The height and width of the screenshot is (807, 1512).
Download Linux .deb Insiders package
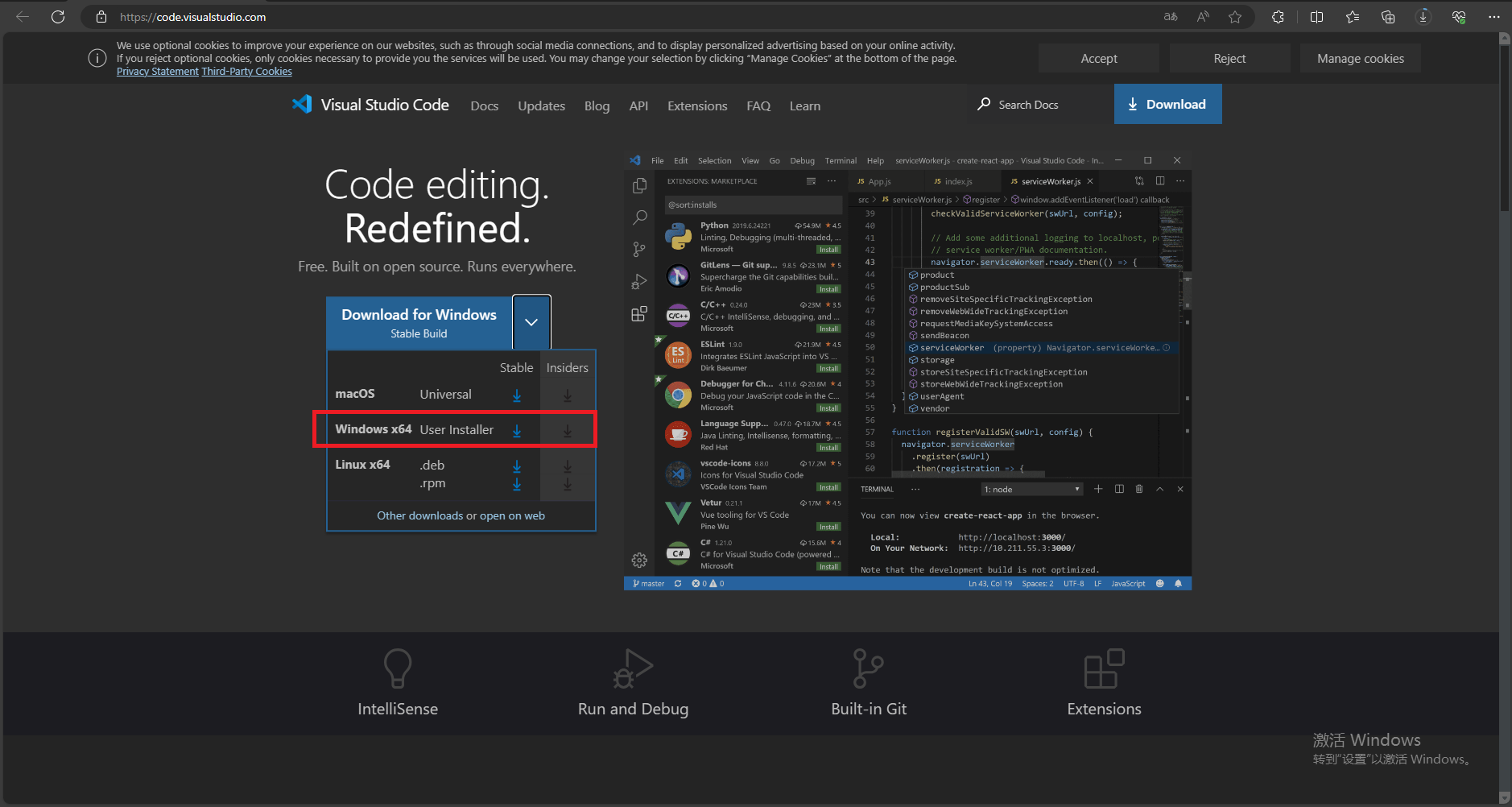(x=568, y=466)
